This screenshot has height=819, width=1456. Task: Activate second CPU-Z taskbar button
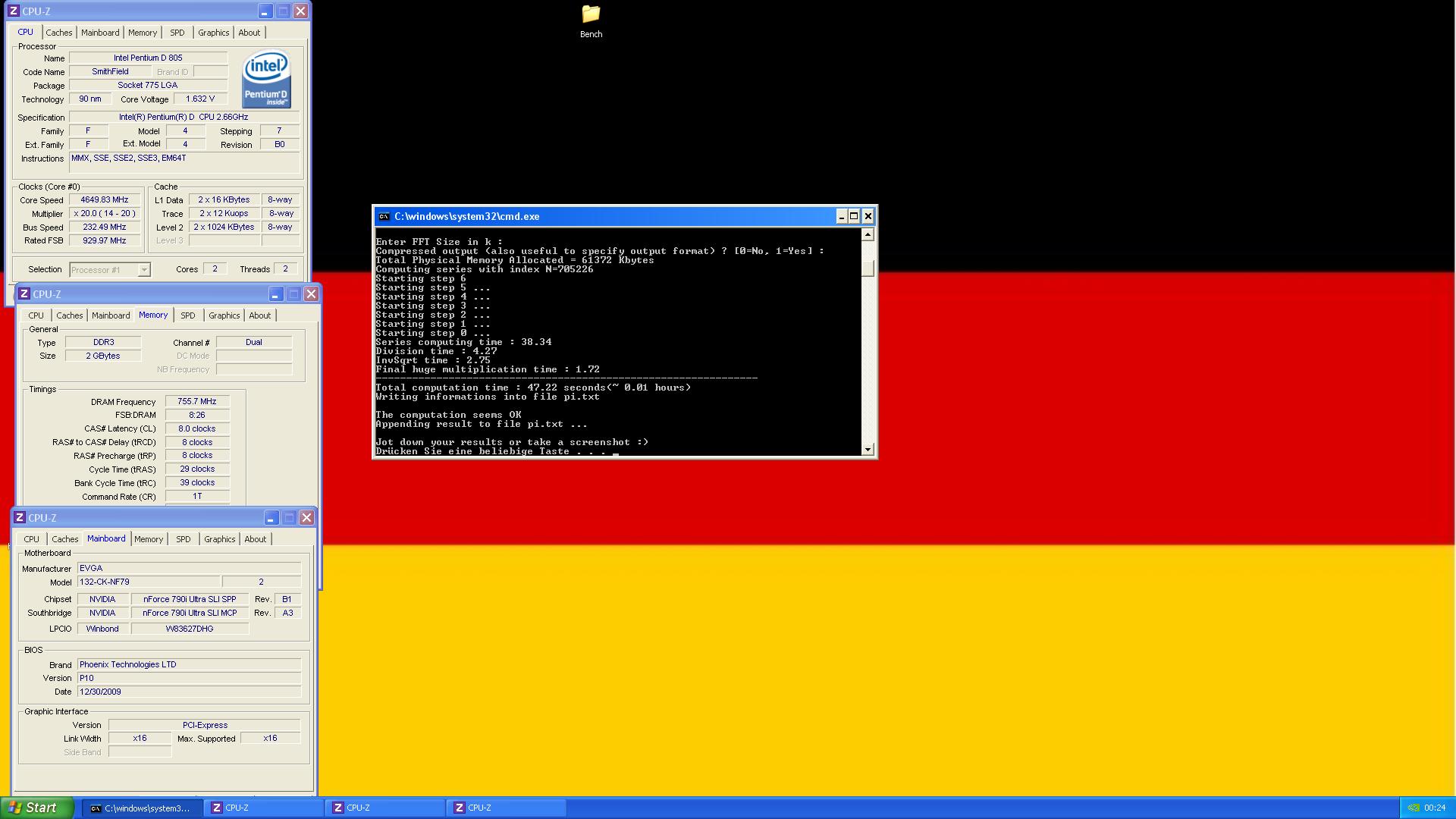coord(384,808)
